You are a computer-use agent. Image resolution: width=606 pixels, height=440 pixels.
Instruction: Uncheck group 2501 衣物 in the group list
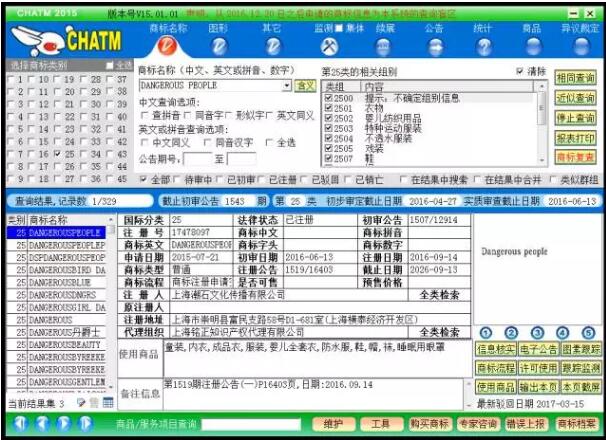329,110
